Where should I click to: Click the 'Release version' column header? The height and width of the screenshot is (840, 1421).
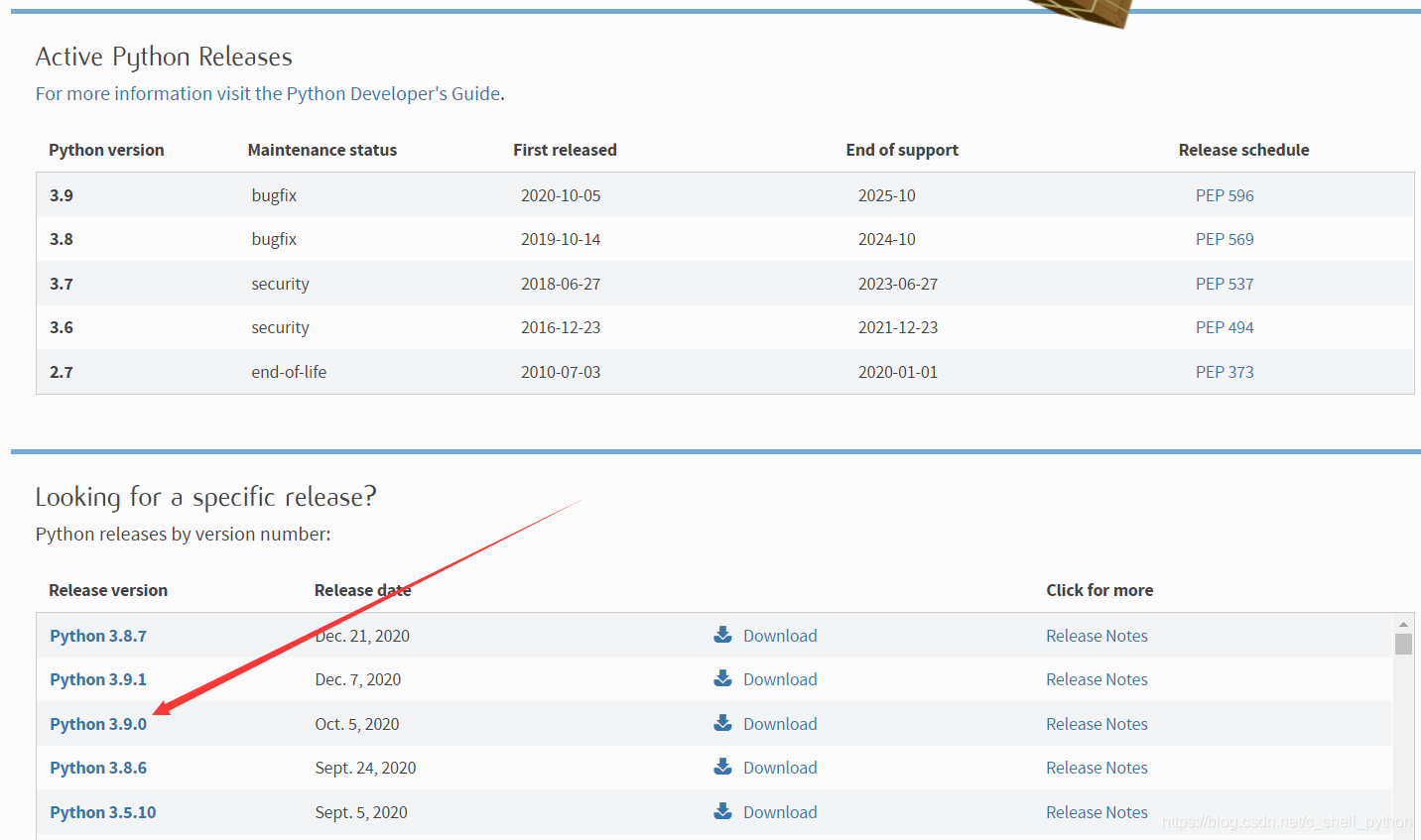click(x=108, y=590)
